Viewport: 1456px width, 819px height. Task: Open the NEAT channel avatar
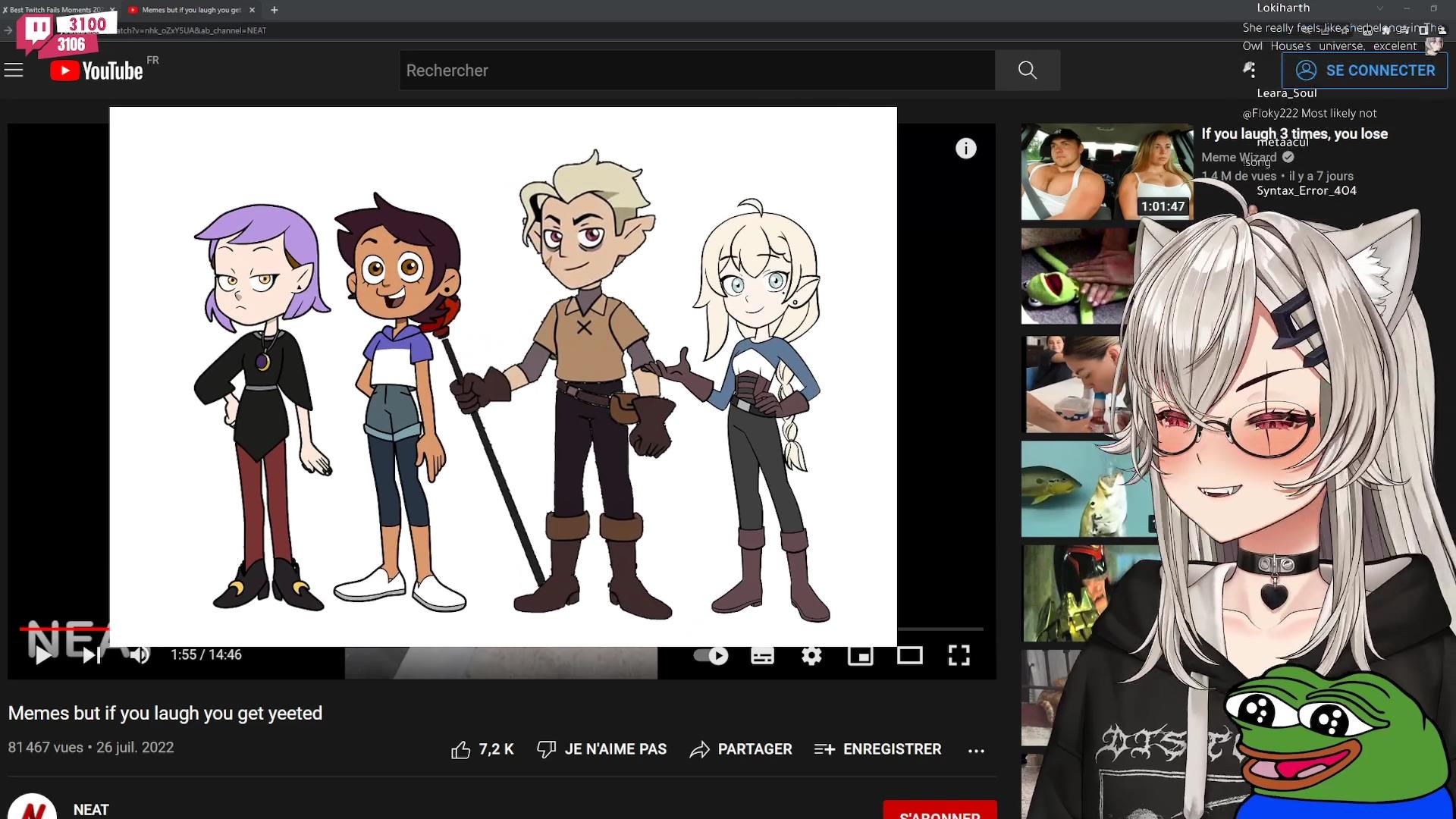tap(32, 807)
